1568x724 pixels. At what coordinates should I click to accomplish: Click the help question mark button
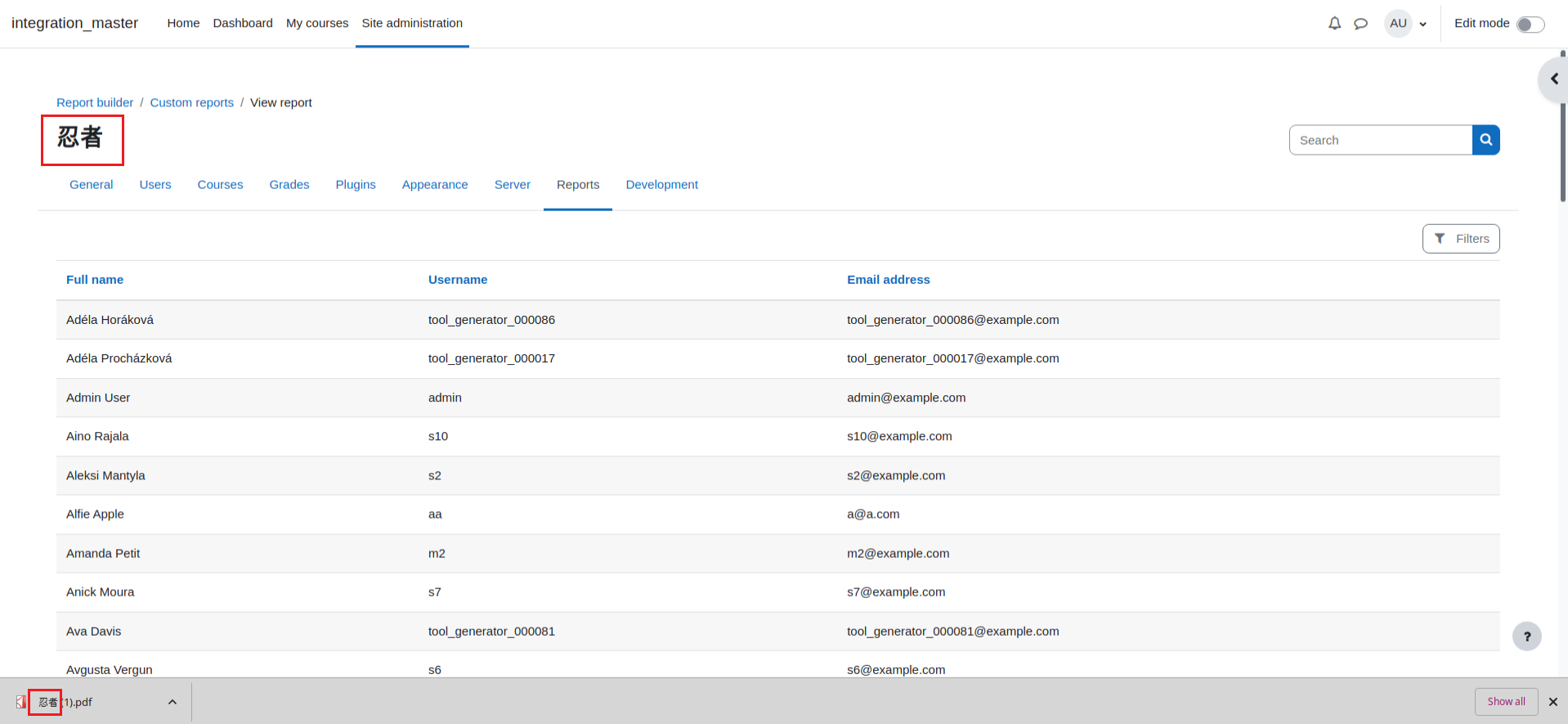pos(1526,636)
